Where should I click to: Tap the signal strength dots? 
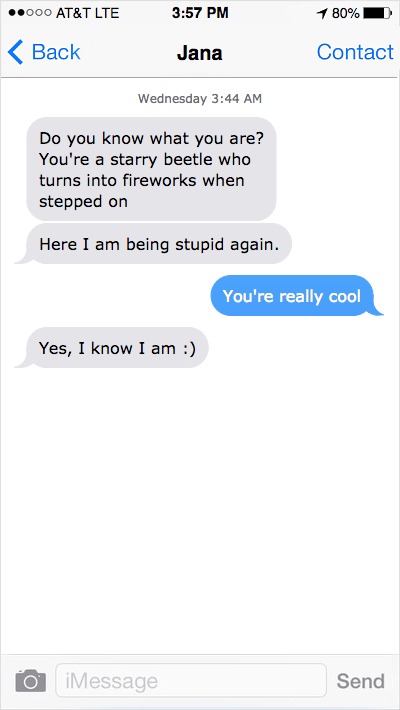click(30, 13)
